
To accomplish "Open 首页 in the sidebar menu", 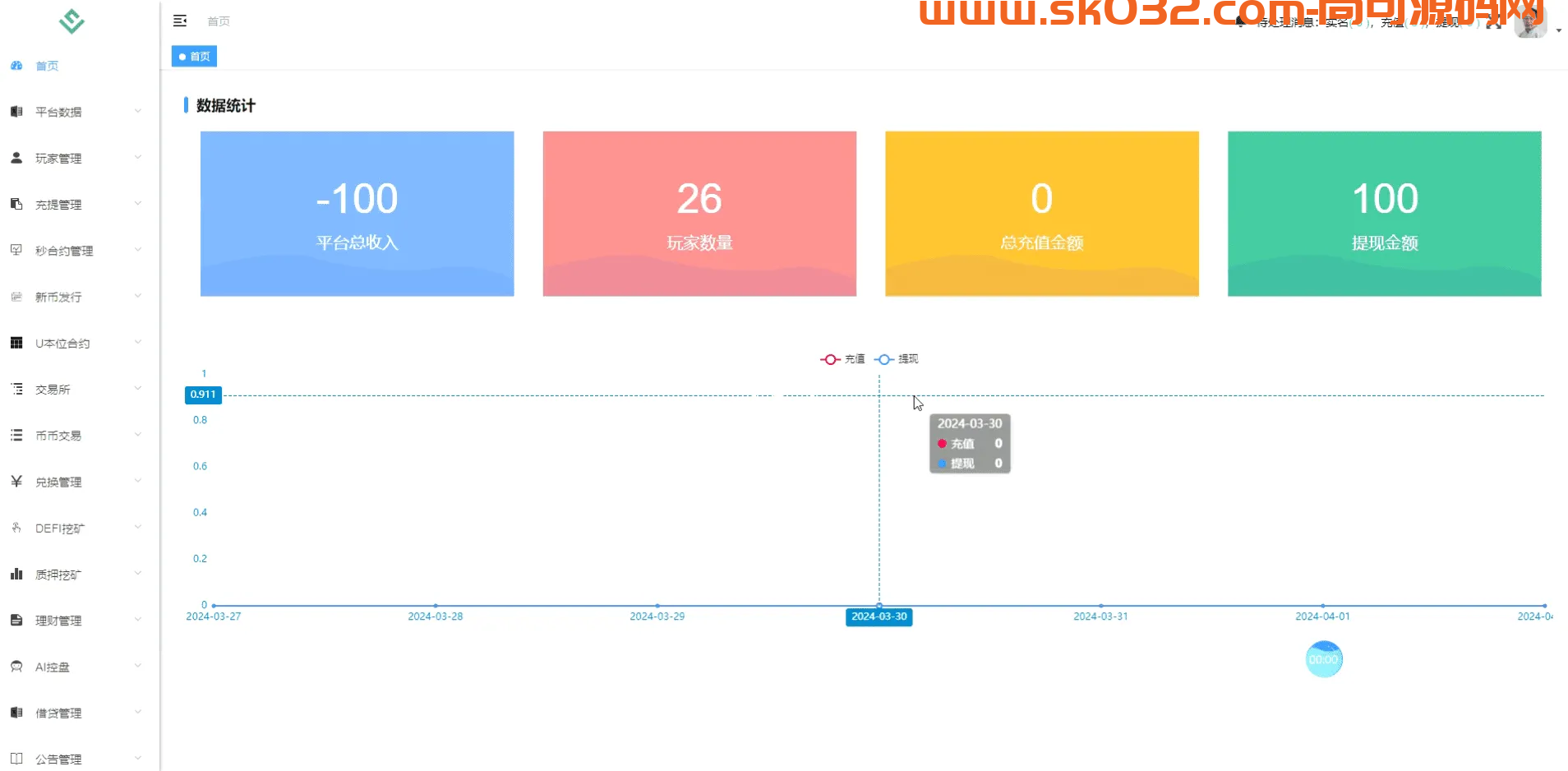I will 47,66.
